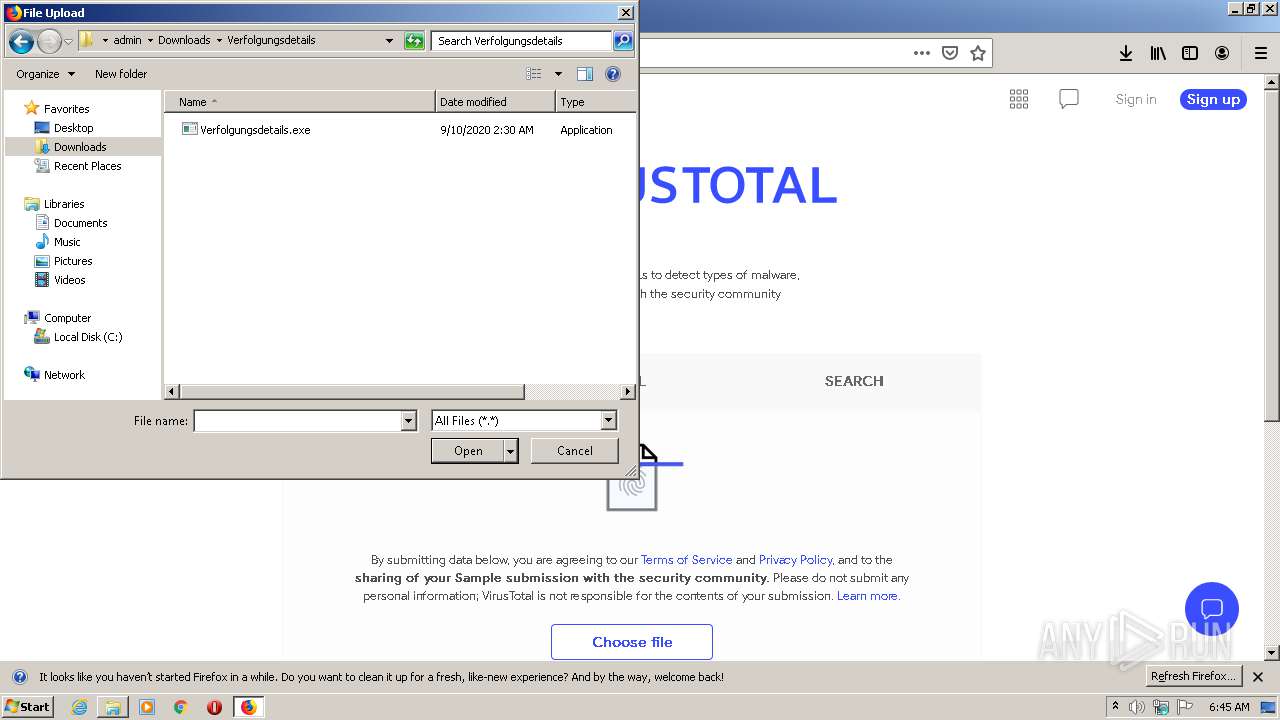Open File name dropdown arrow
Image resolution: width=1280 pixels, height=720 pixels.
408,421
